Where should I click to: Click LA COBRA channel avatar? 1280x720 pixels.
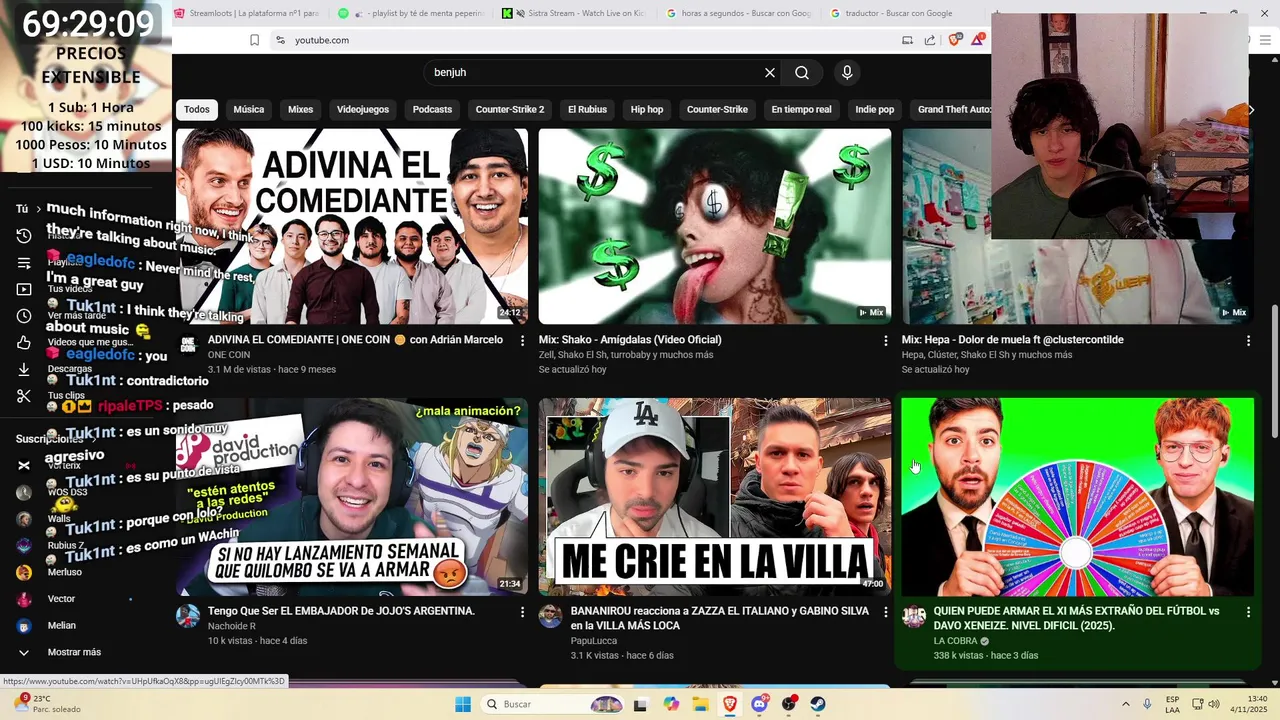914,616
